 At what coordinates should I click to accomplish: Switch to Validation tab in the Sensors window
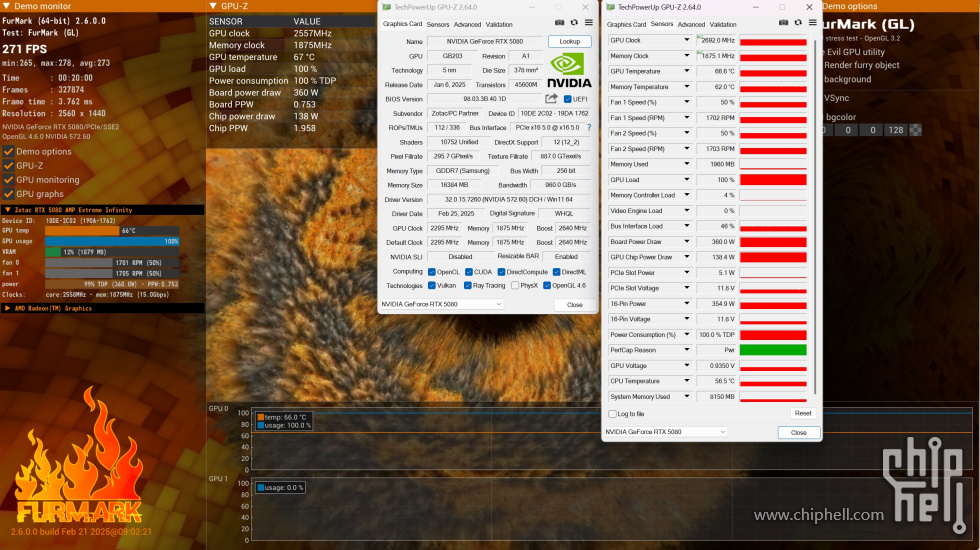pos(722,24)
